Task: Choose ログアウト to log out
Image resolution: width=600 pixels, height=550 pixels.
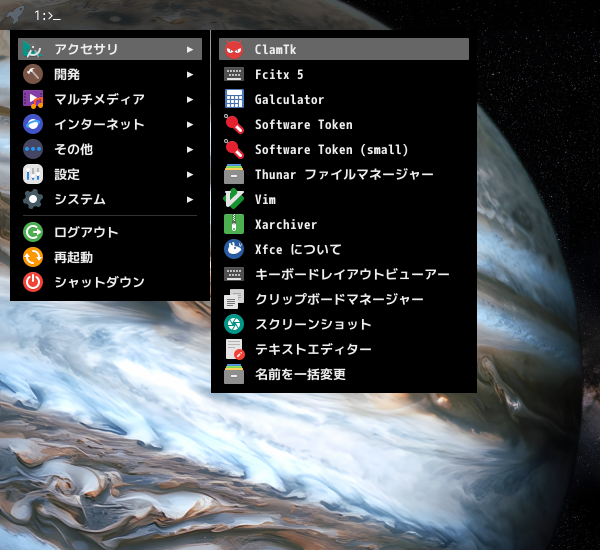Action: point(110,232)
